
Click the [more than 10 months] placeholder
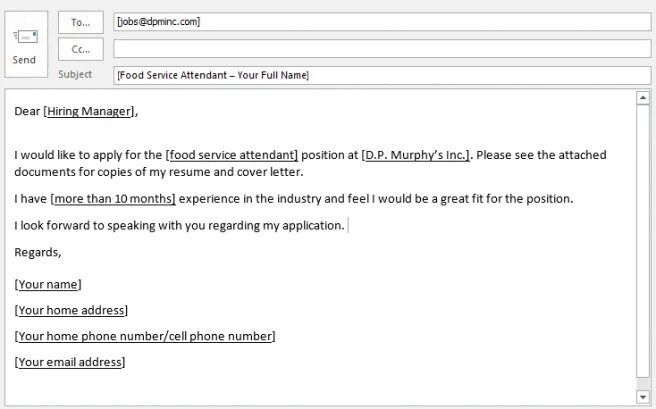[113, 199]
